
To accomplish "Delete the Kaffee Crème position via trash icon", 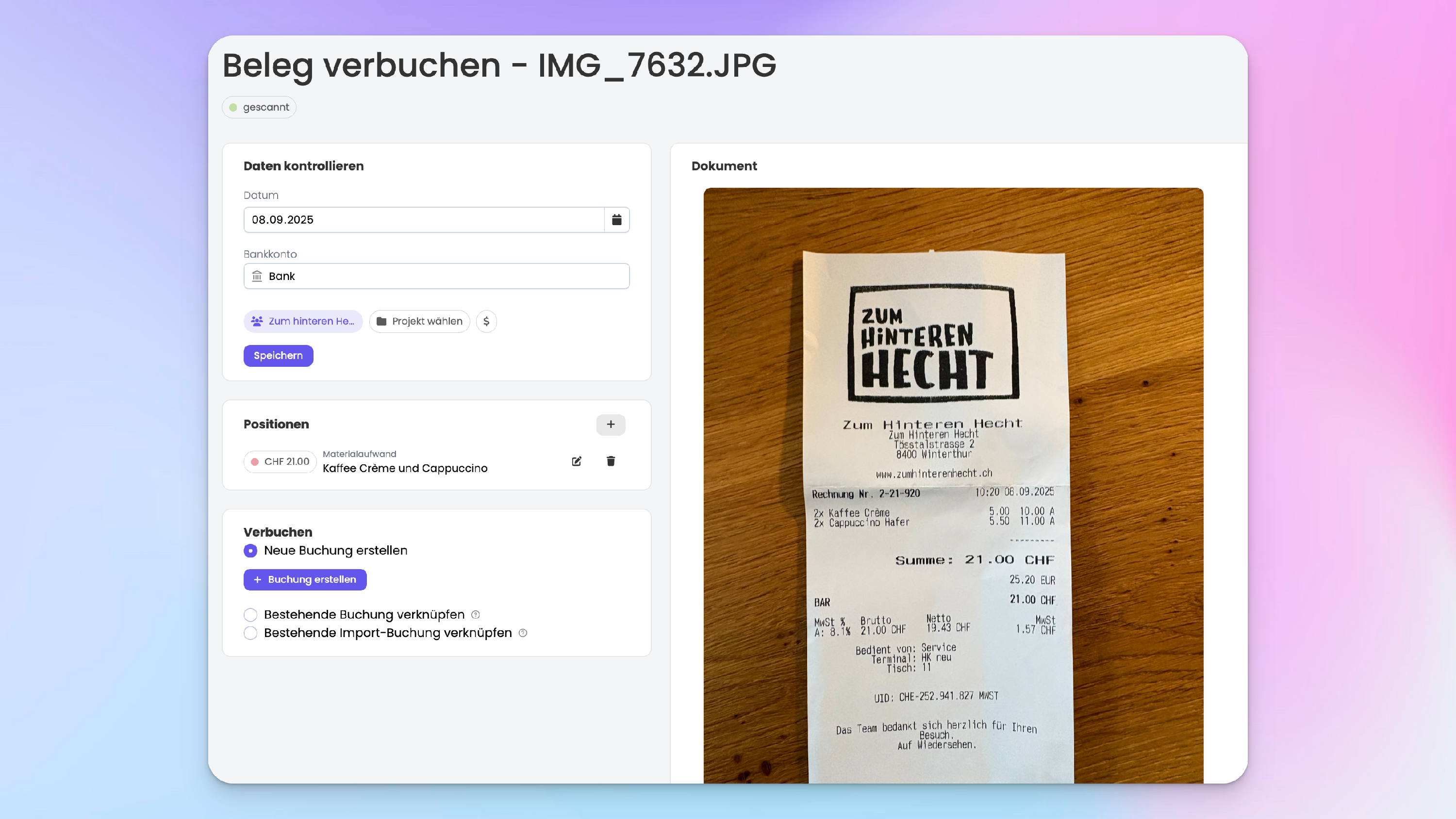I will click(611, 461).
